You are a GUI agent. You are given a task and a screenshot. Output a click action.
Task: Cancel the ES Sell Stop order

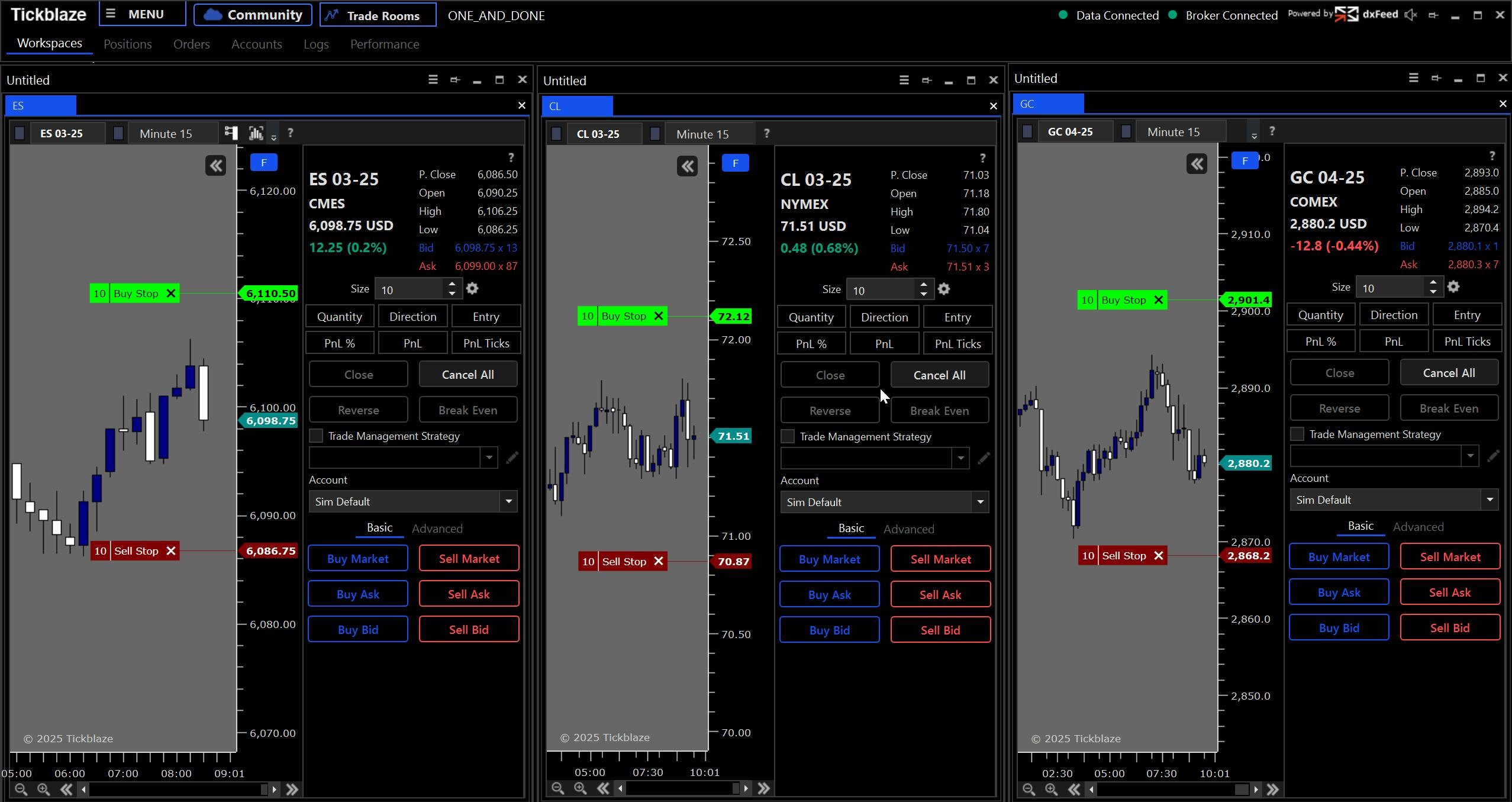point(171,551)
